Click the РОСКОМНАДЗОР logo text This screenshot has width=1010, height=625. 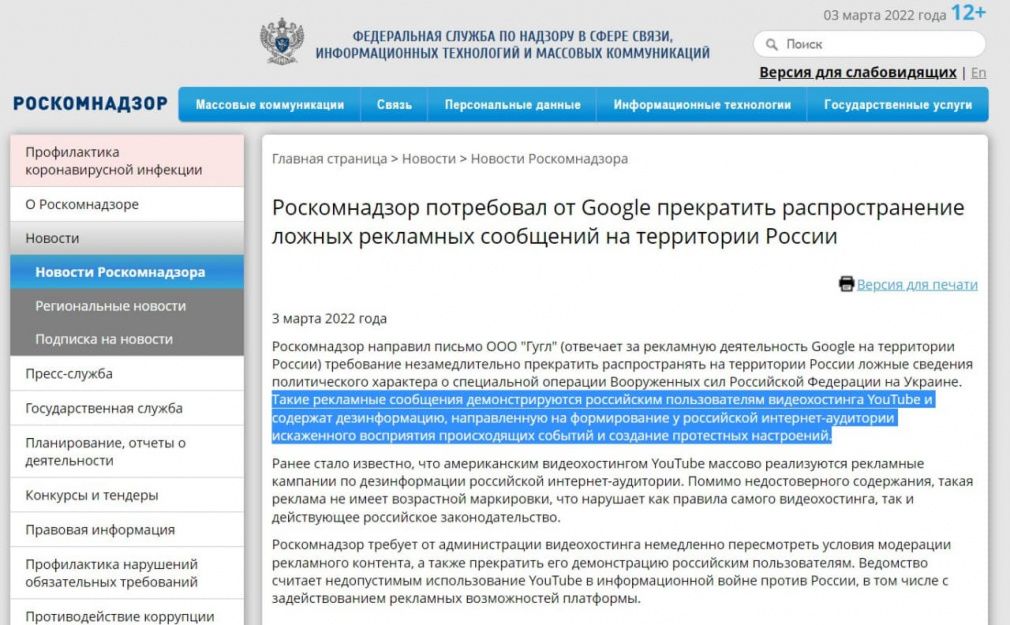click(90, 104)
